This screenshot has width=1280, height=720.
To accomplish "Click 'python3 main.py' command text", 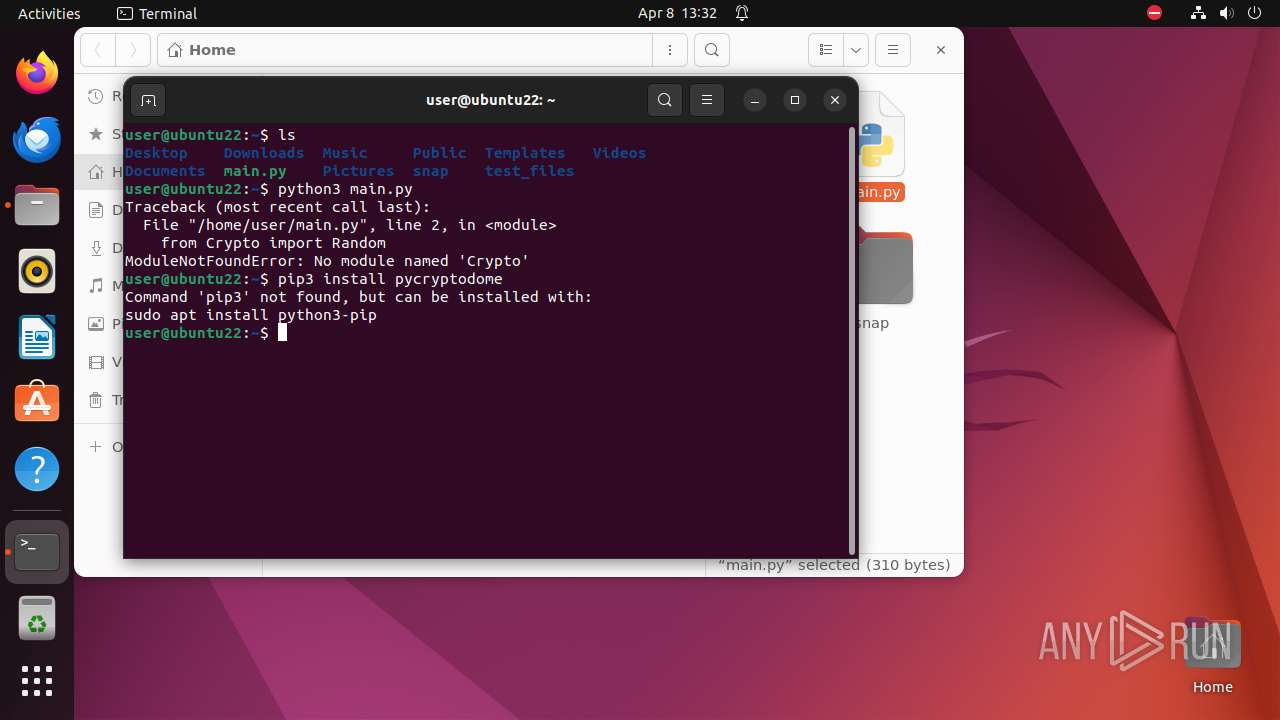I will tap(345, 189).
